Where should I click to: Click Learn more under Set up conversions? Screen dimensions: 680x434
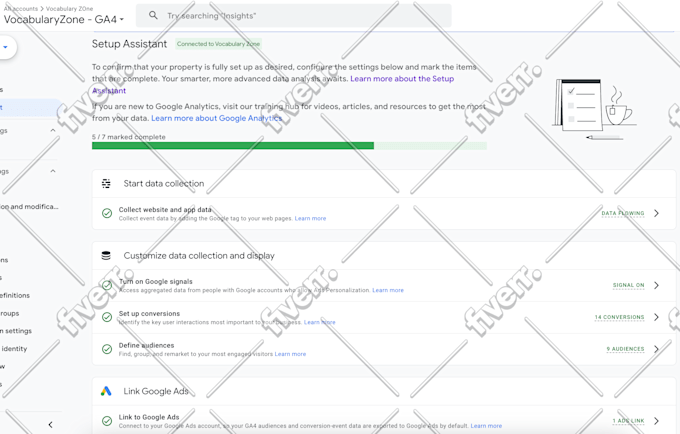pyautogui.click(x=320, y=322)
